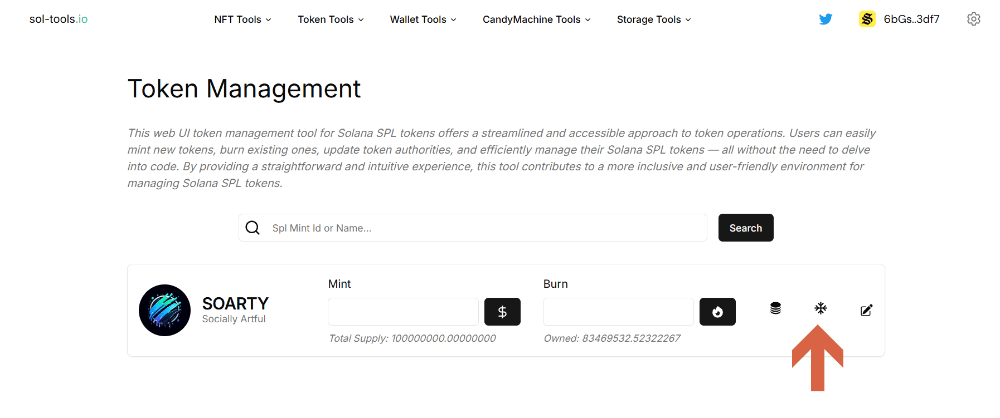The width and height of the screenshot is (1000, 418).
Task: Click the SOARTY token logo
Action: click(x=164, y=310)
